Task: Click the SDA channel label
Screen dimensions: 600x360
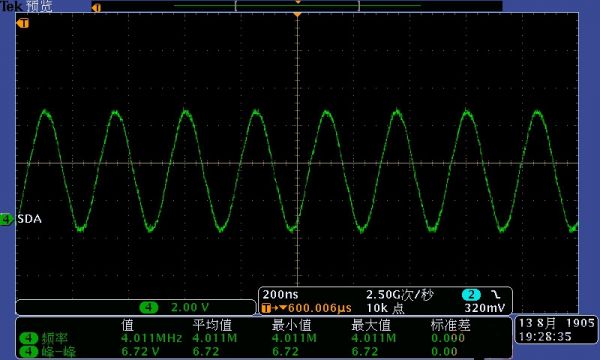Action: (29, 219)
